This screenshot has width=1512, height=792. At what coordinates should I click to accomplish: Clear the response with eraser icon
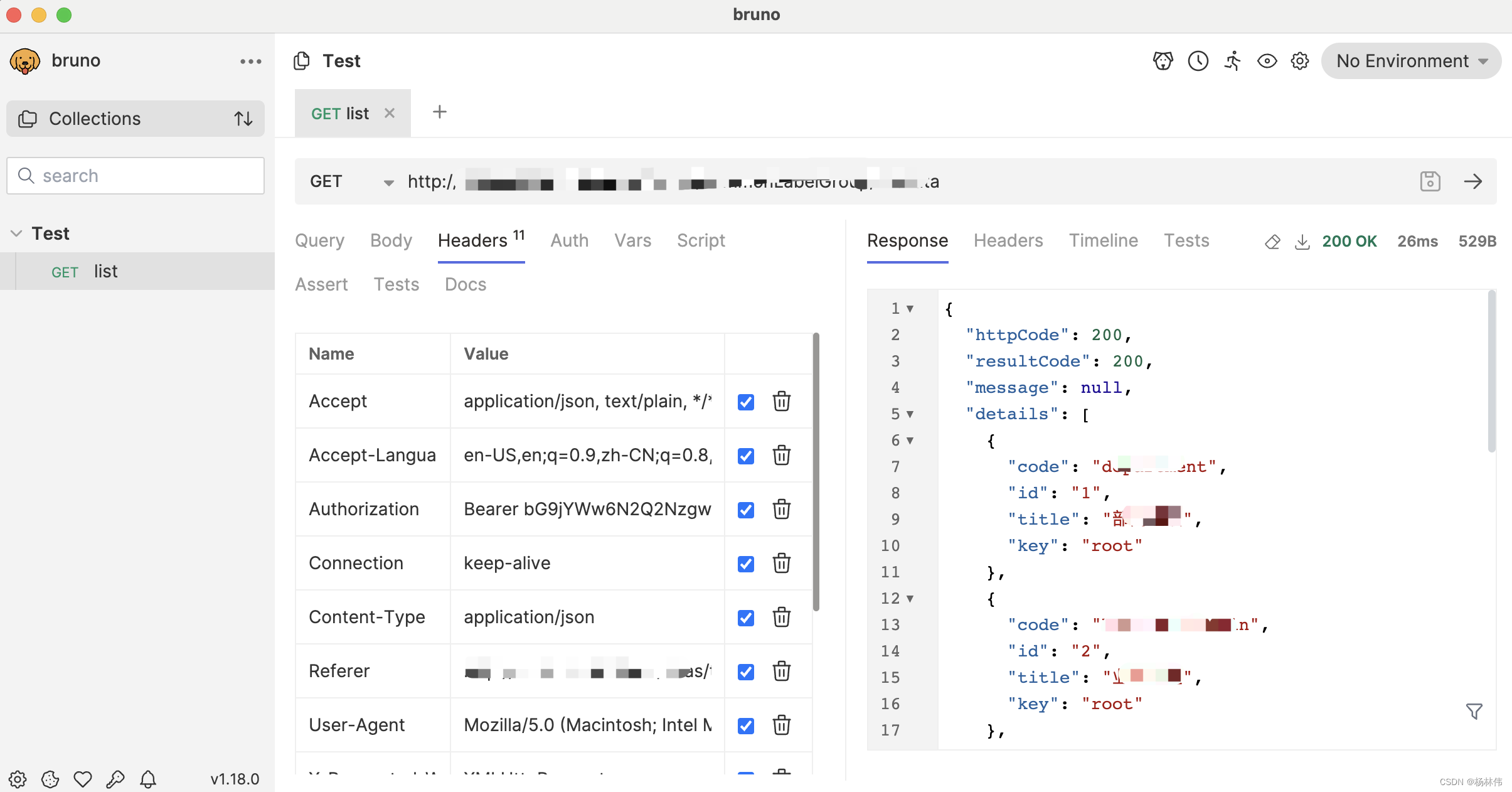1272,242
